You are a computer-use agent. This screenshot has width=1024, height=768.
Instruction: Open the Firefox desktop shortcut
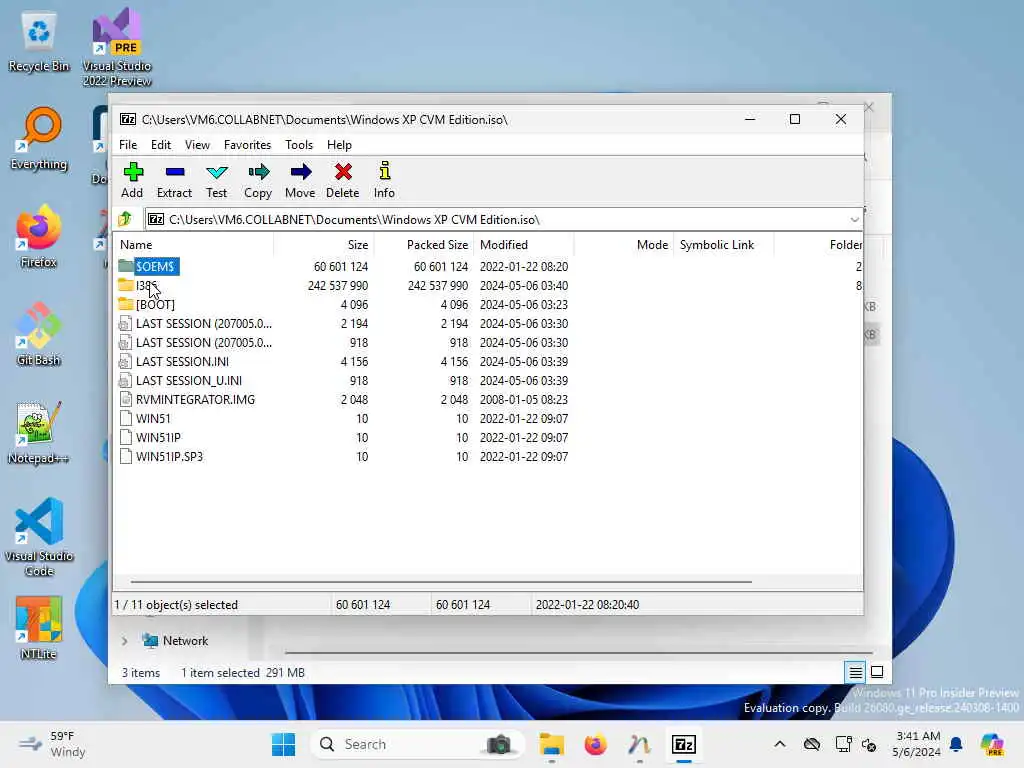click(39, 236)
